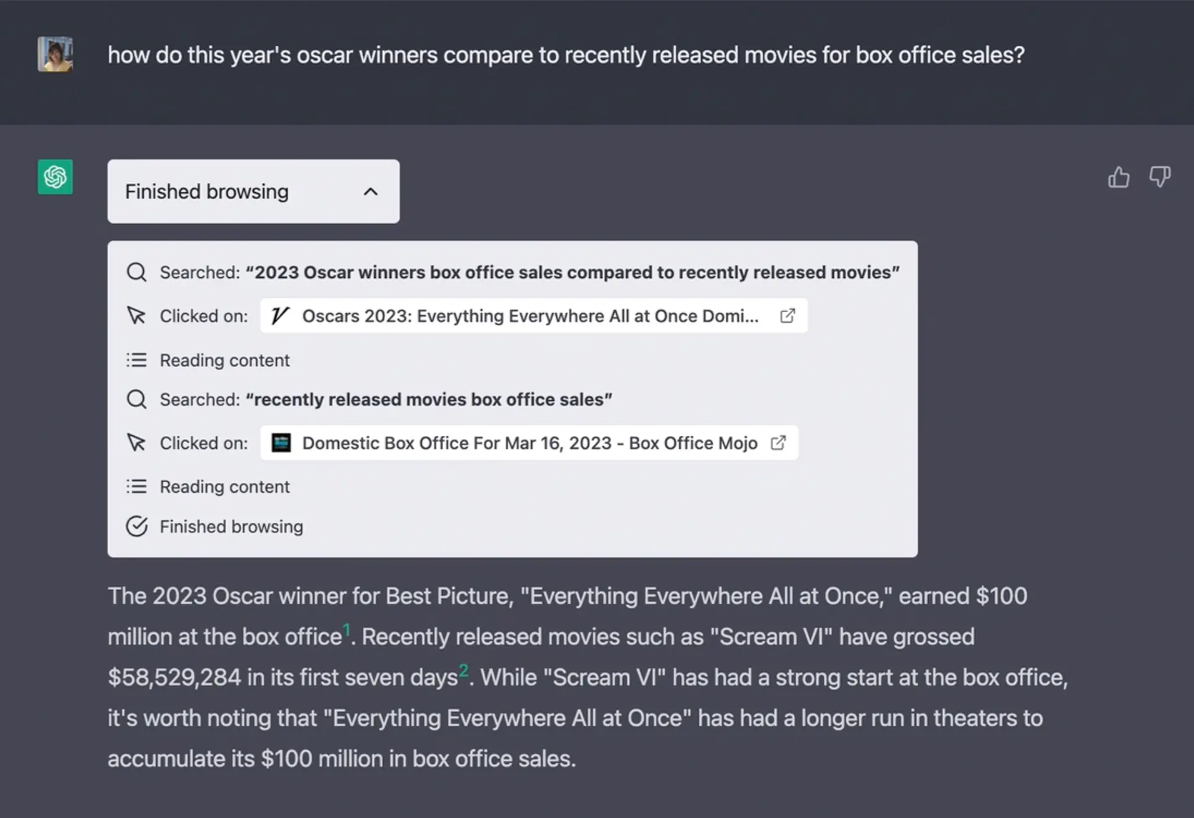The width and height of the screenshot is (1194, 818).
Task: Click the Box Office Mojo favicon
Action: point(281,443)
